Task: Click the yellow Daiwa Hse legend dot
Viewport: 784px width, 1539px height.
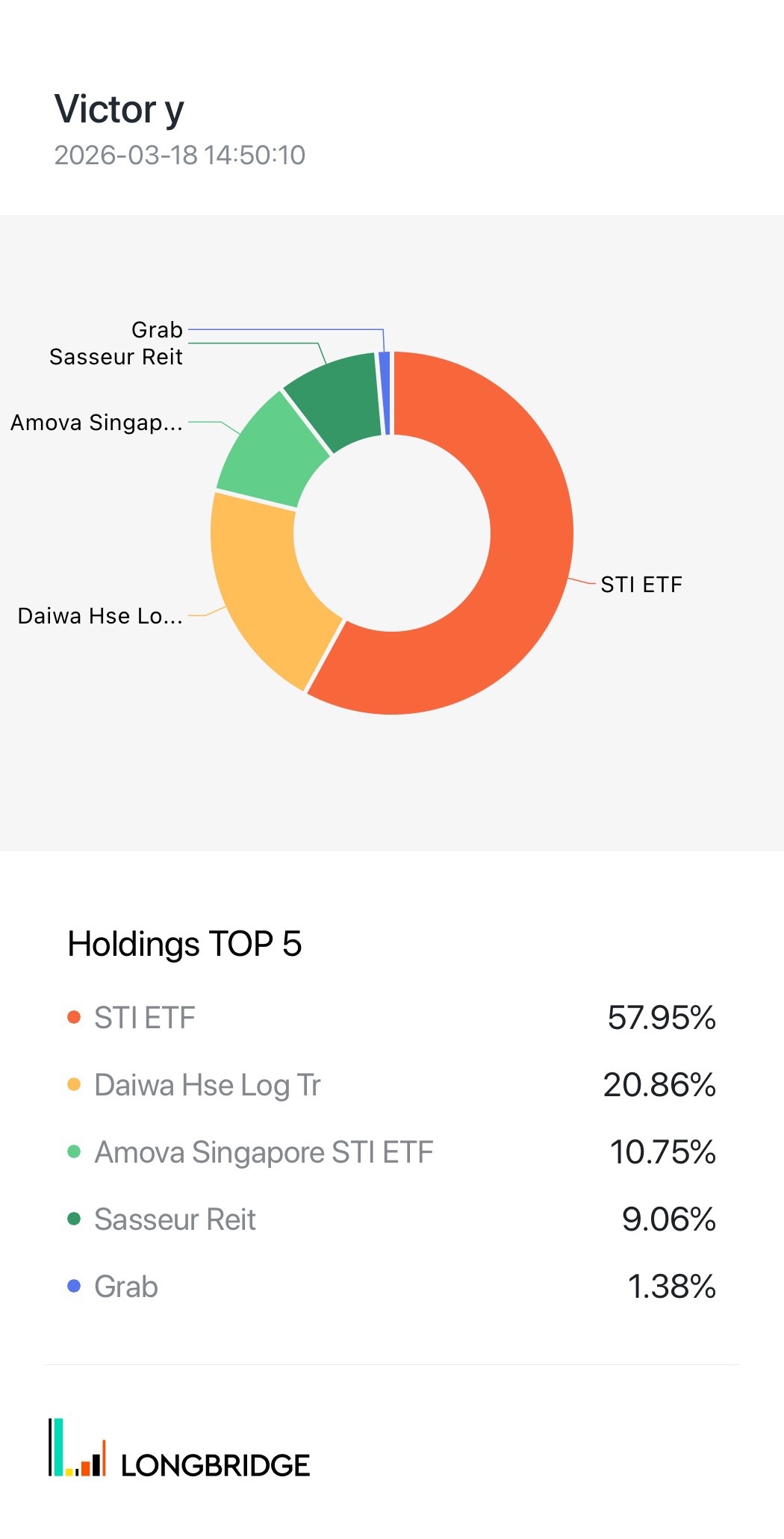Action: (74, 1084)
